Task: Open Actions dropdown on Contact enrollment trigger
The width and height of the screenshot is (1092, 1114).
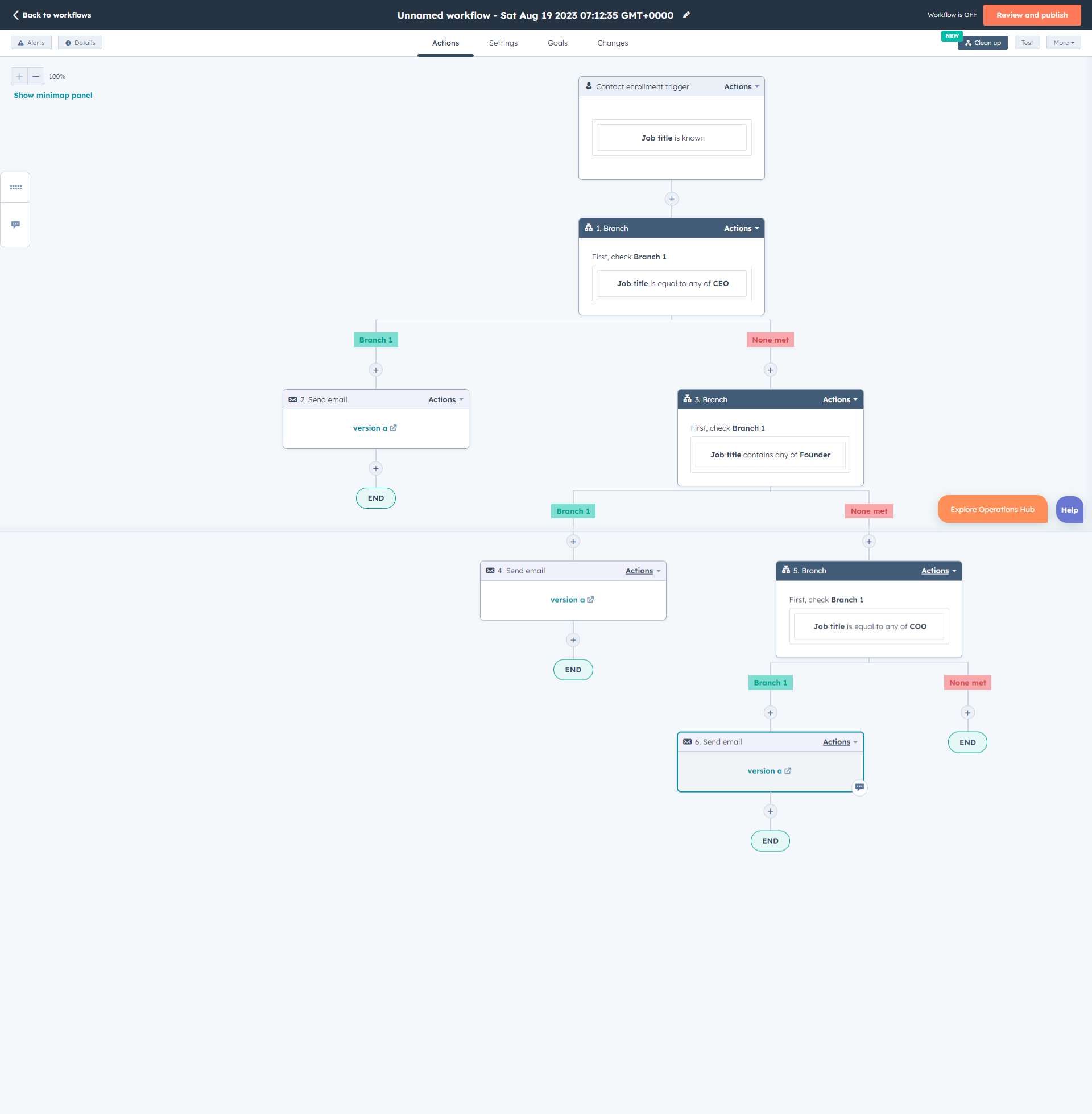Action: pos(741,86)
